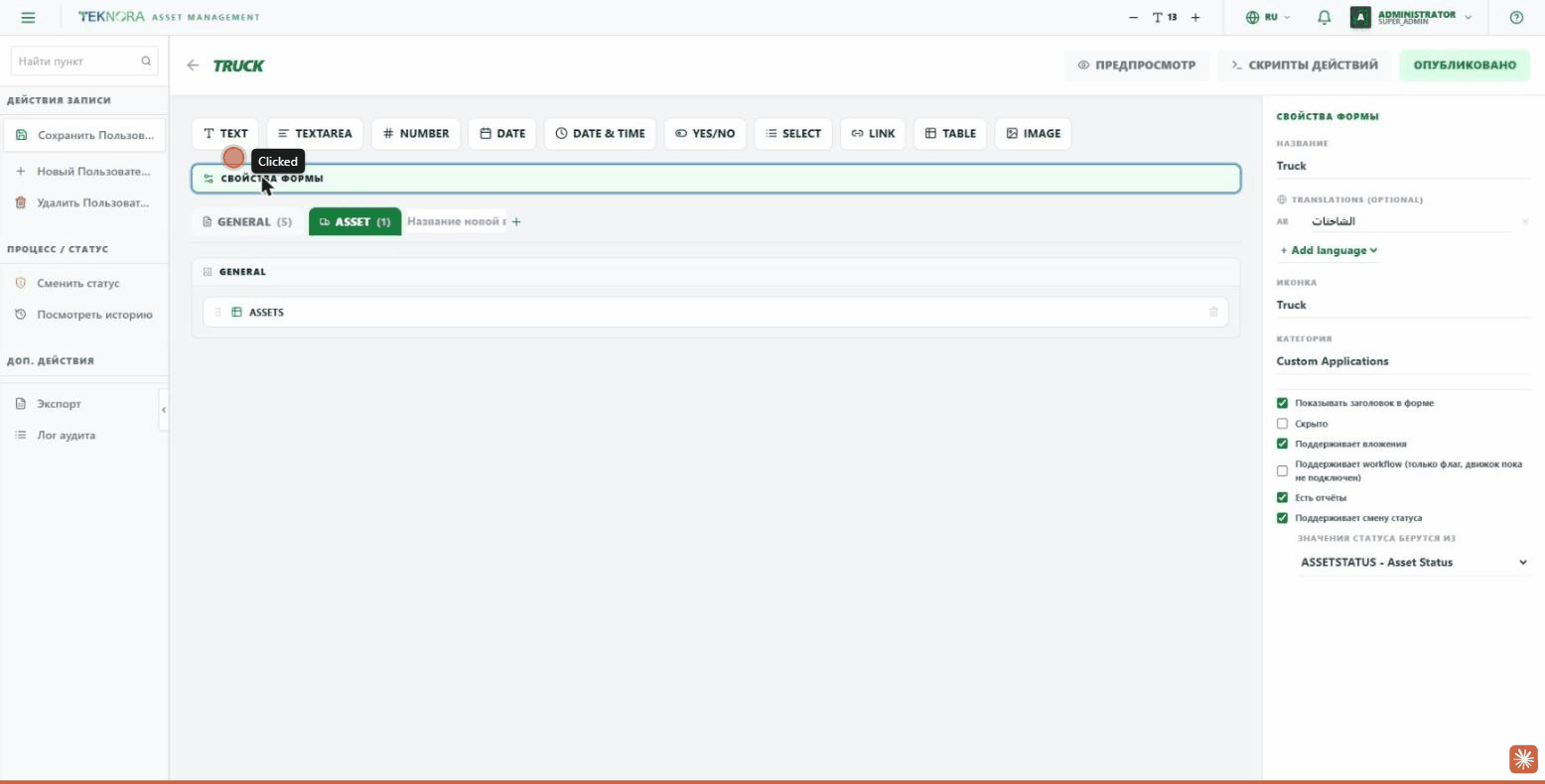
Task: Click 'Сменить статус'
Action: [85, 284]
